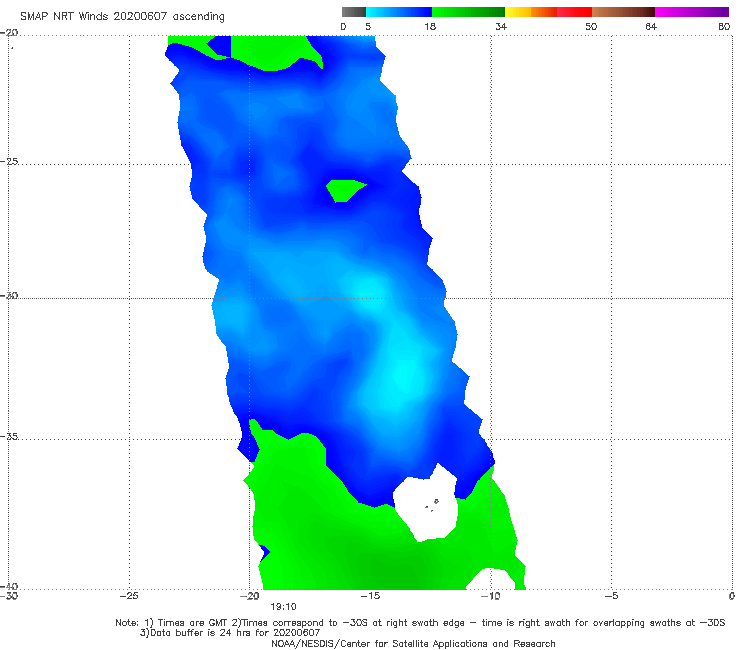Select the brown 50–64 color bar segment
740x650 pixels.
pyautogui.click(x=623, y=12)
